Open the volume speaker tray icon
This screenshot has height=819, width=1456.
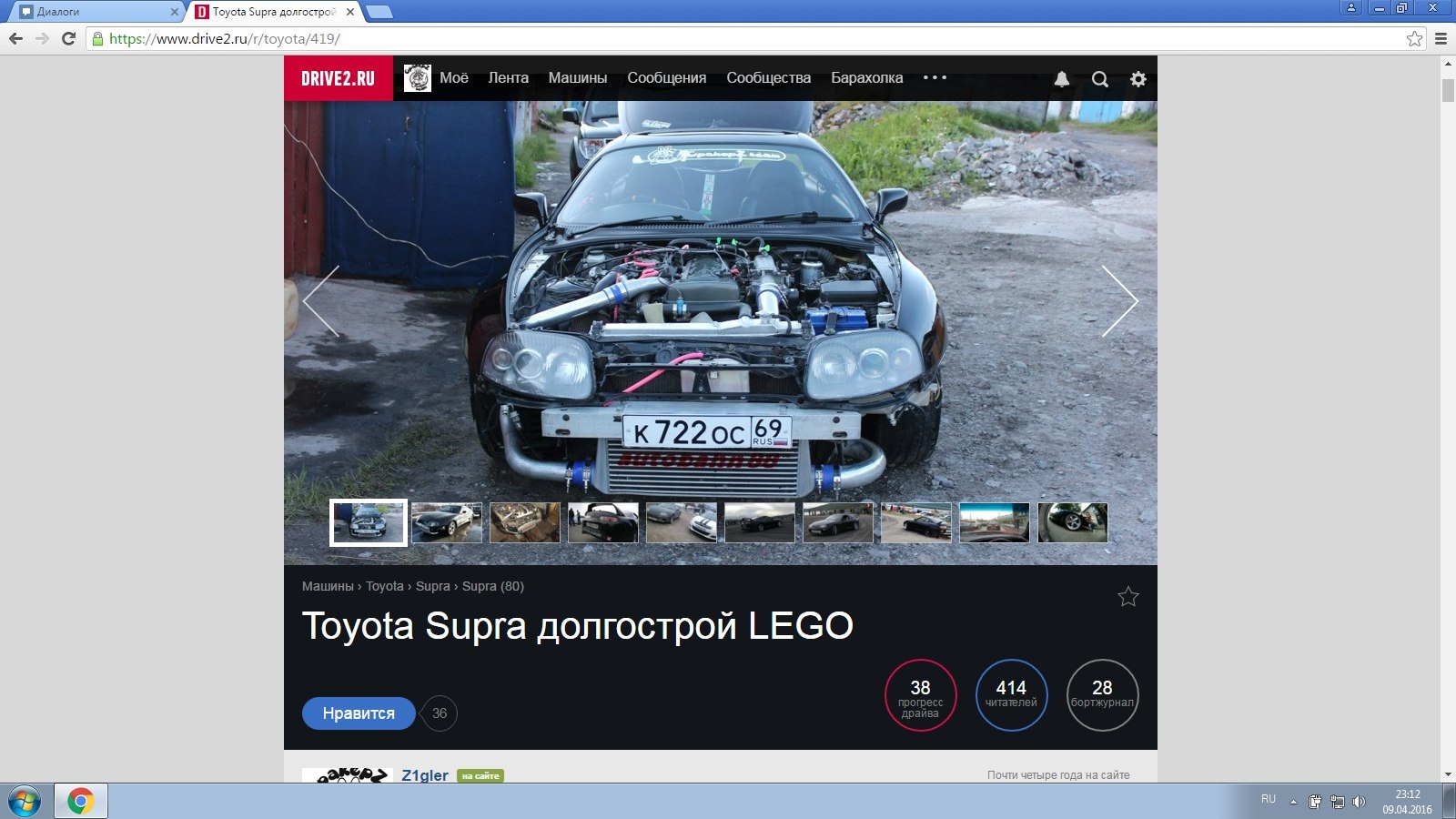1360,802
